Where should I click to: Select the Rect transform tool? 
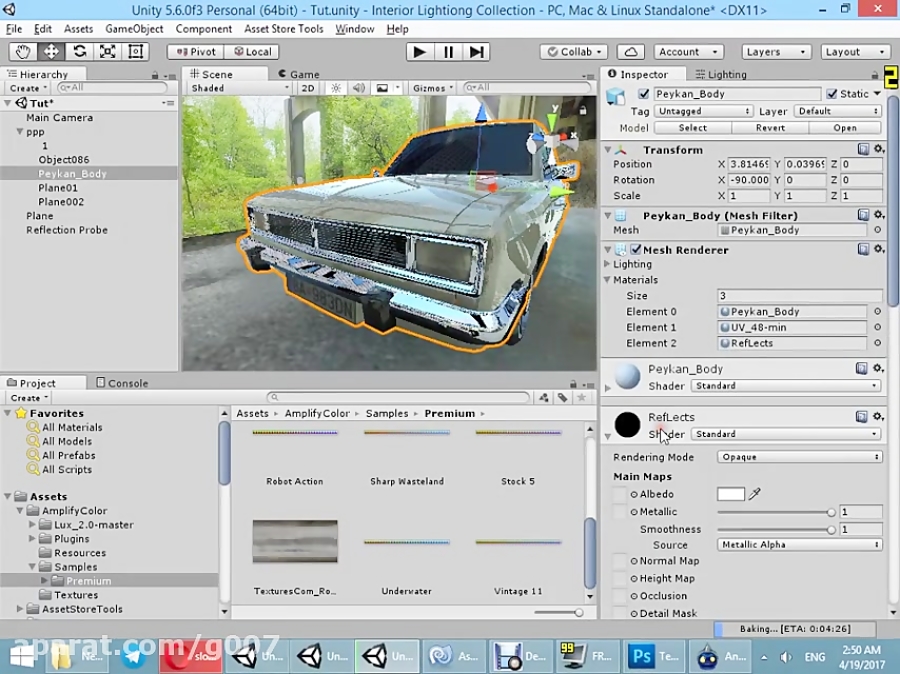[x=136, y=51]
